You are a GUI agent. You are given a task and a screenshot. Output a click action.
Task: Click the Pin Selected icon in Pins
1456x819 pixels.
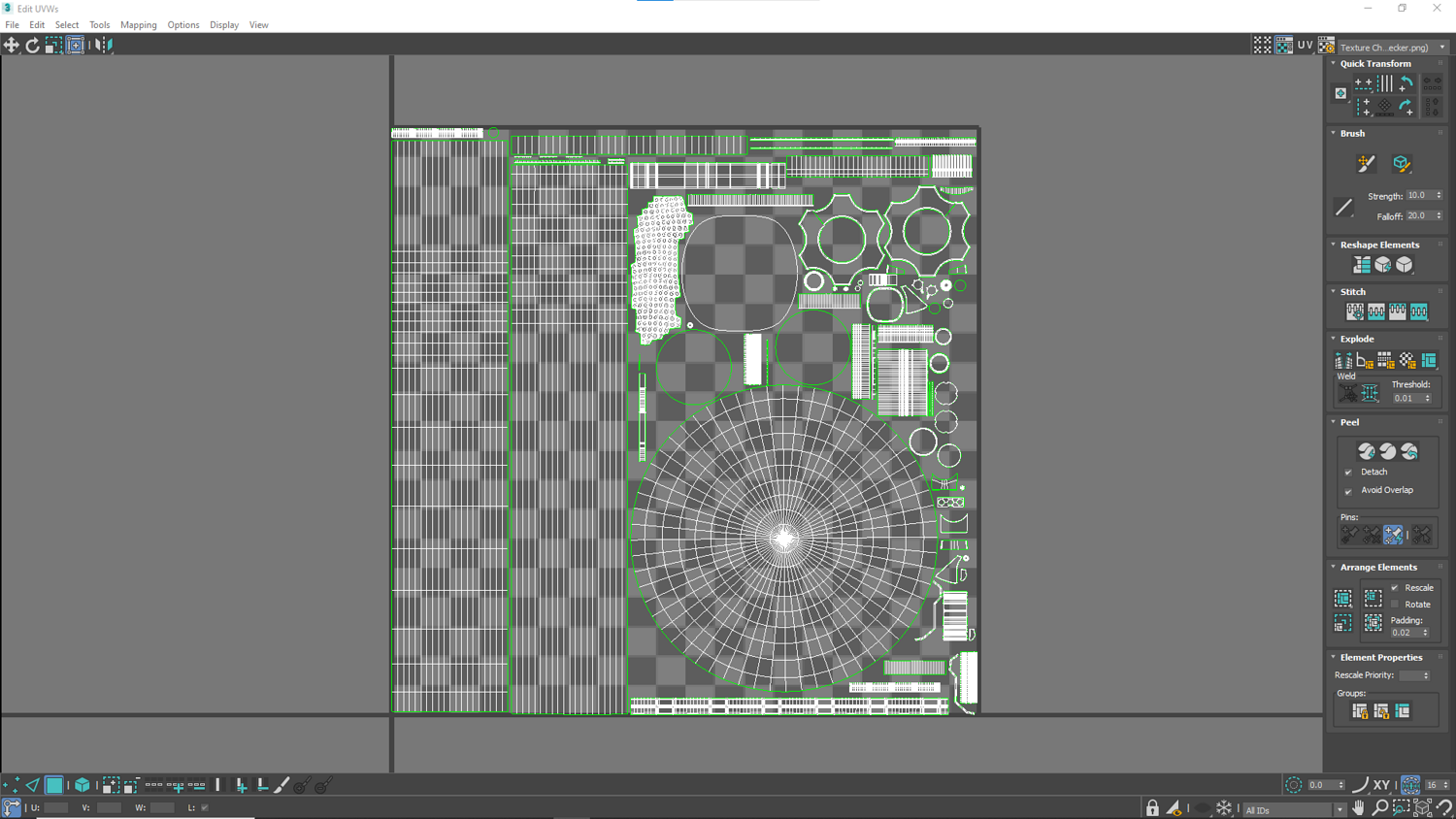(1349, 535)
